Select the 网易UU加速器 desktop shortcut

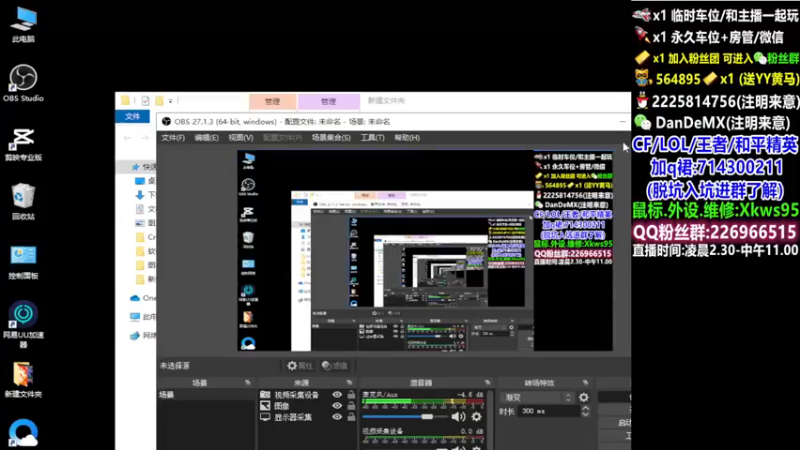[x=23, y=324]
